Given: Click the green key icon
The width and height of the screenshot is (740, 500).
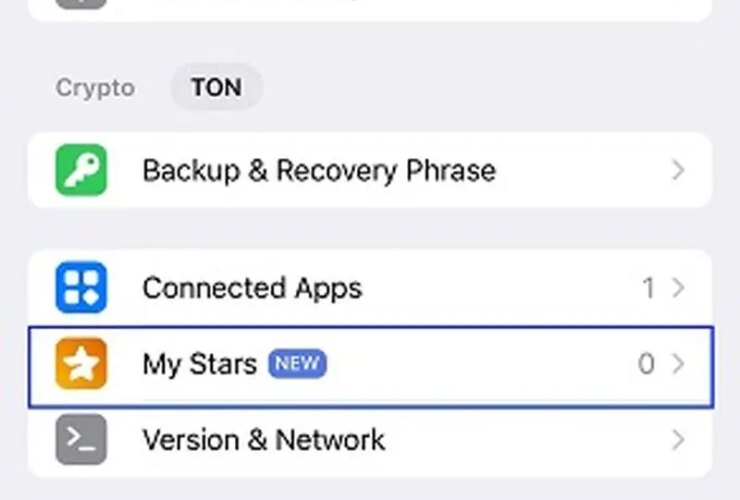Looking at the screenshot, I should 81,170.
